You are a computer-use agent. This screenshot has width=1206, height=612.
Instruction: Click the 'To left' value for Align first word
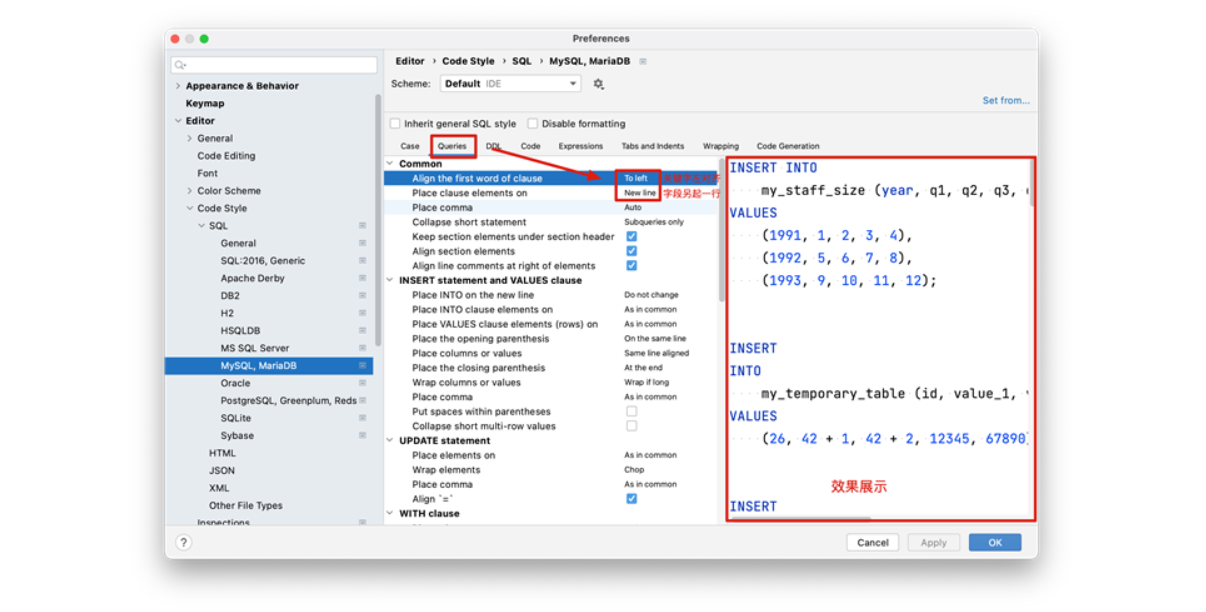tap(636, 179)
